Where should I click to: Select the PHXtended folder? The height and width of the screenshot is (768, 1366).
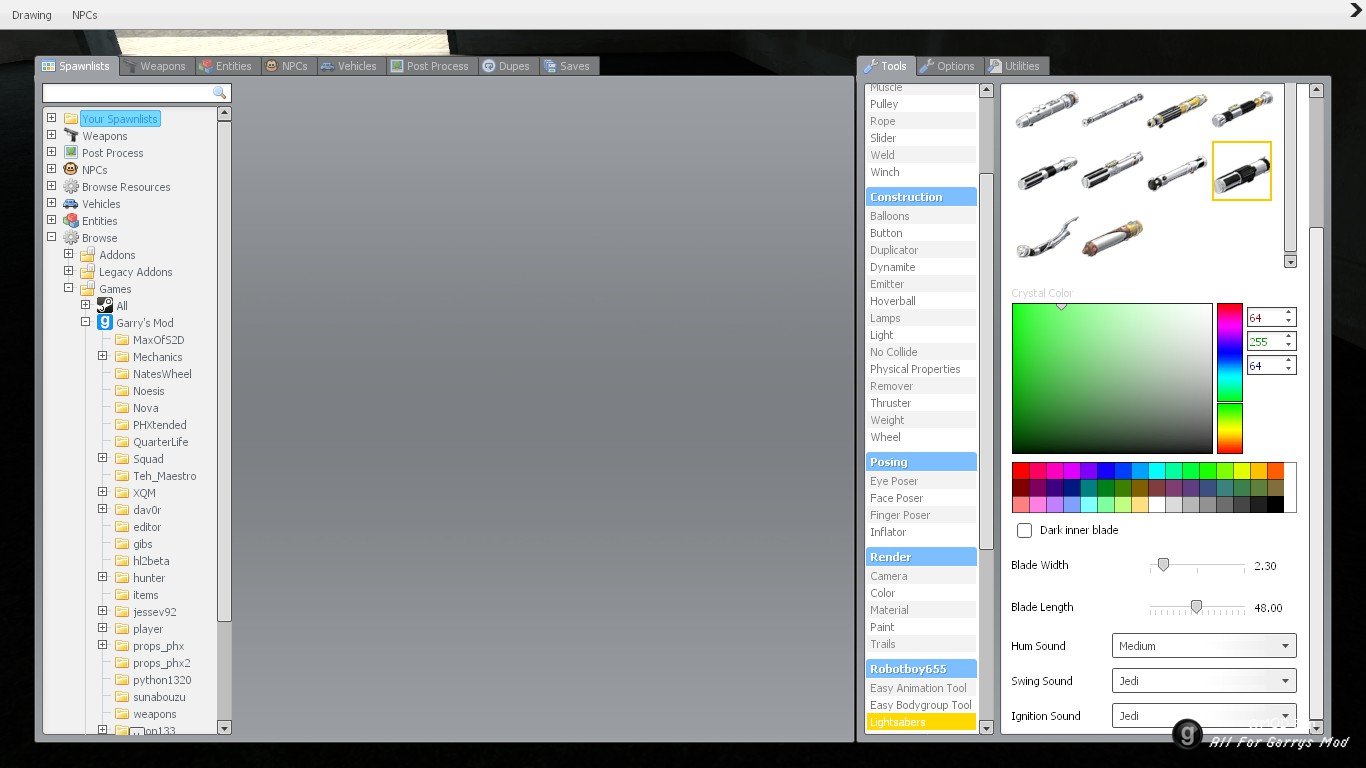[159, 425]
